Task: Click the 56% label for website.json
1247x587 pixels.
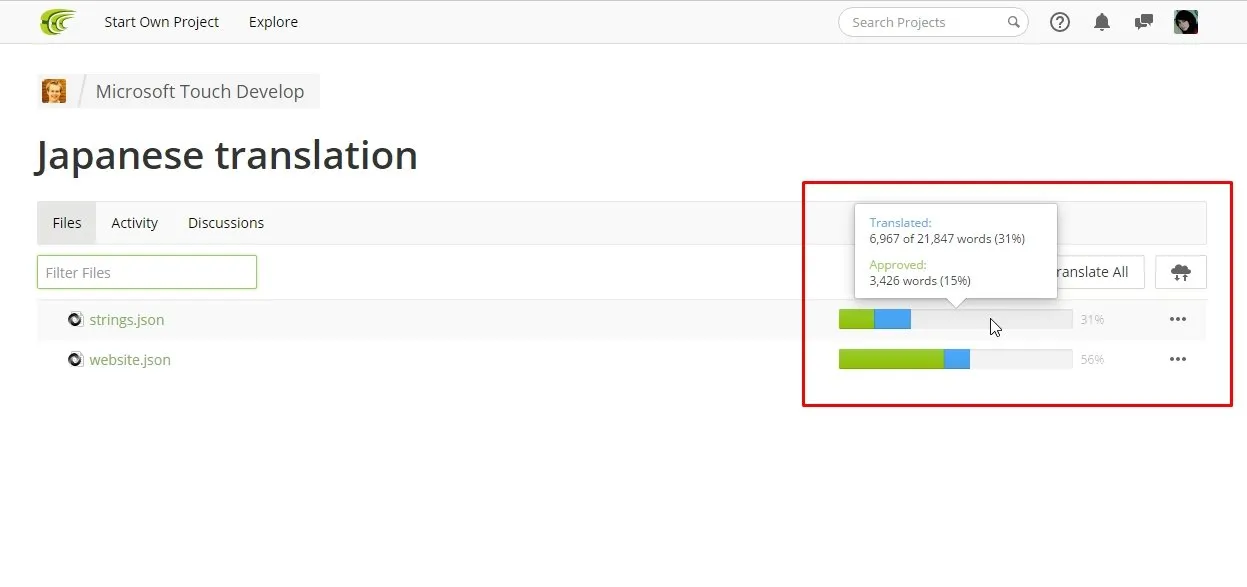Action: (x=1092, y=360)
